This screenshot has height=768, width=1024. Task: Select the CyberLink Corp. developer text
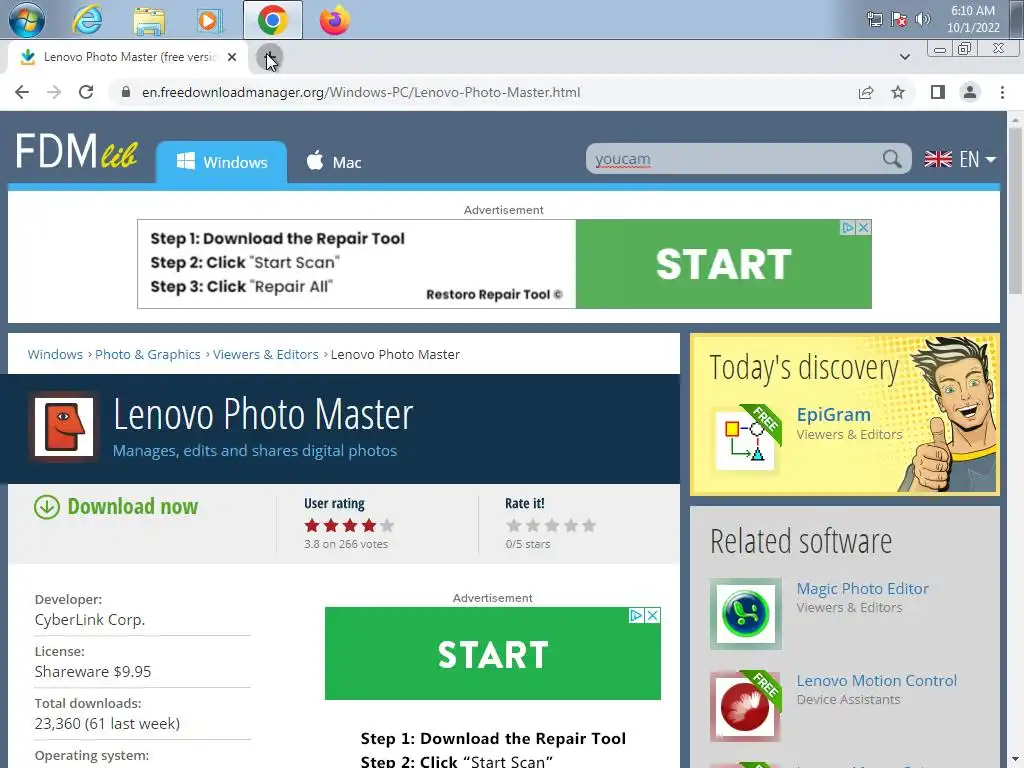coord(90,620)
